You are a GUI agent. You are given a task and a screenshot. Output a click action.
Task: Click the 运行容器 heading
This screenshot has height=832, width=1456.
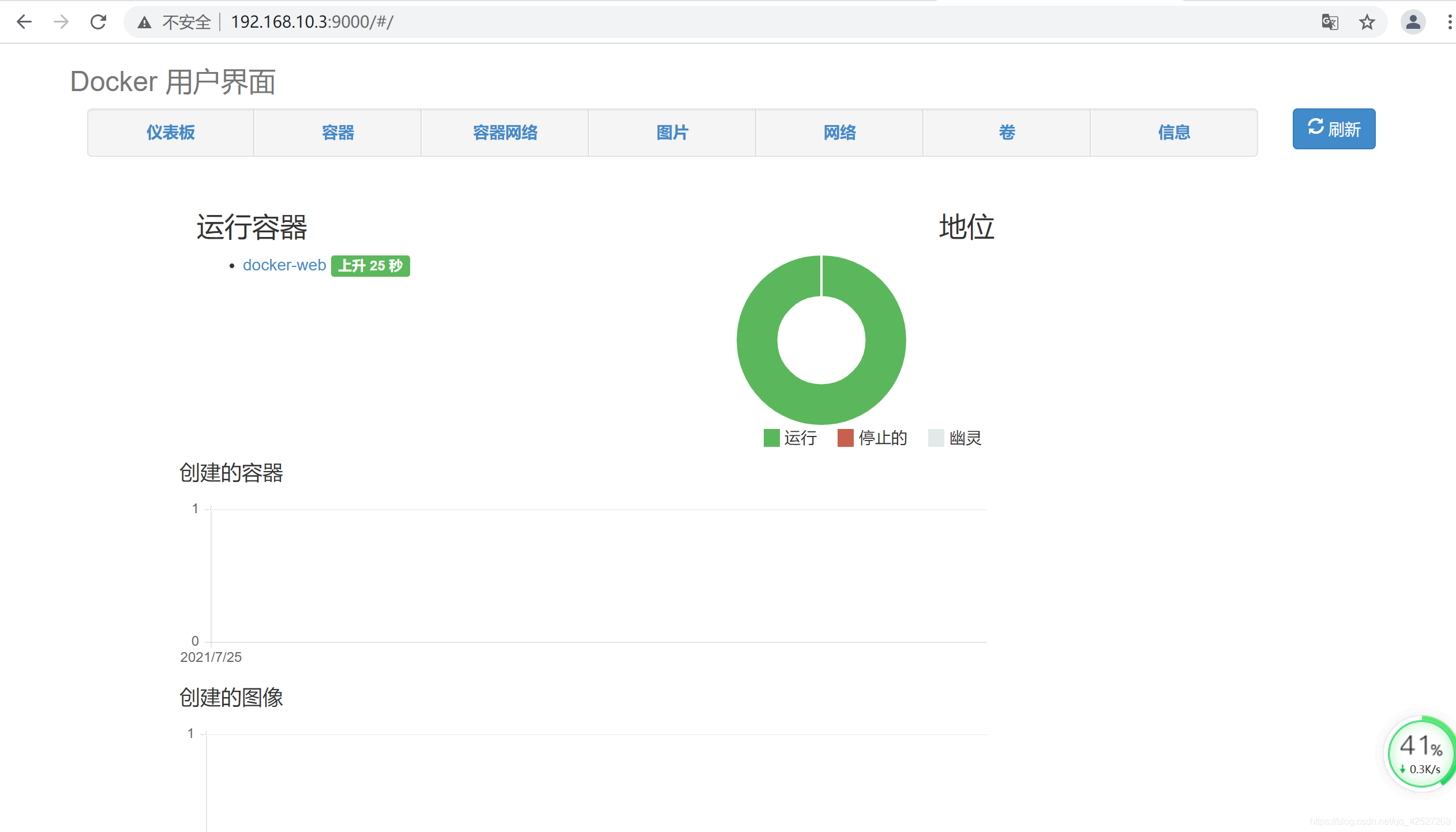click(252, 227)
